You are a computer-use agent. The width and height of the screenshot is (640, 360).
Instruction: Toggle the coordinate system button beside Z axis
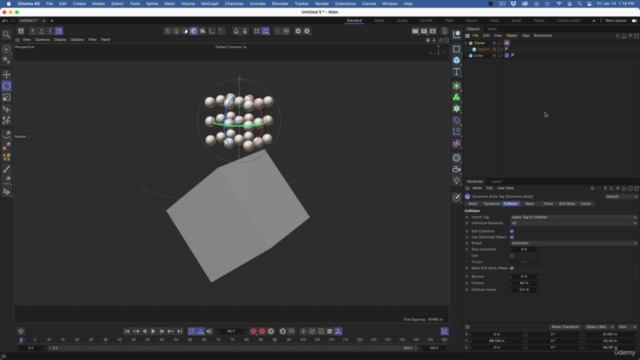(x=59, y=31)
